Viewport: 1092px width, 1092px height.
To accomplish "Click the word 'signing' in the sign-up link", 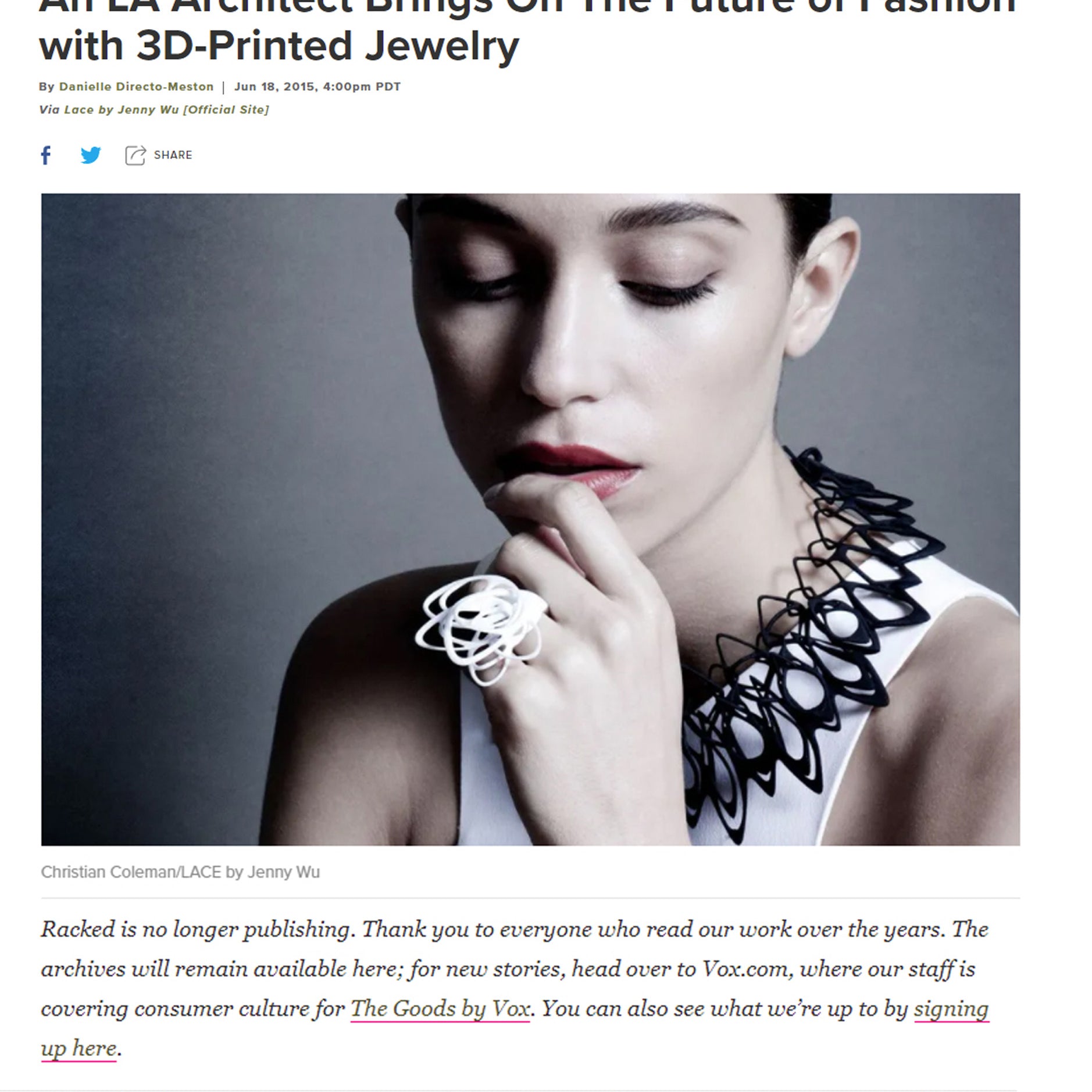I will (x=951, y=1009).
